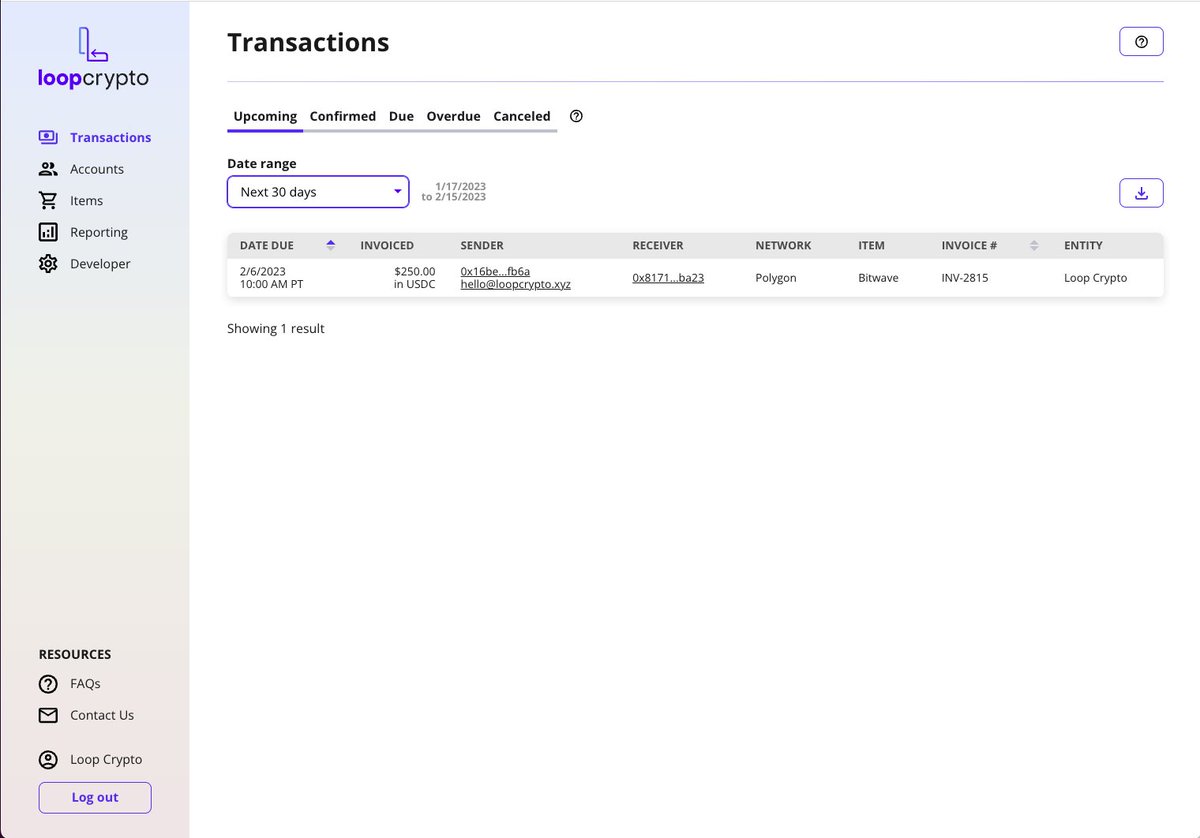Screen dimensions: 1200x838
Task: Click the INVOICED column header
Action: coord(387,245)
